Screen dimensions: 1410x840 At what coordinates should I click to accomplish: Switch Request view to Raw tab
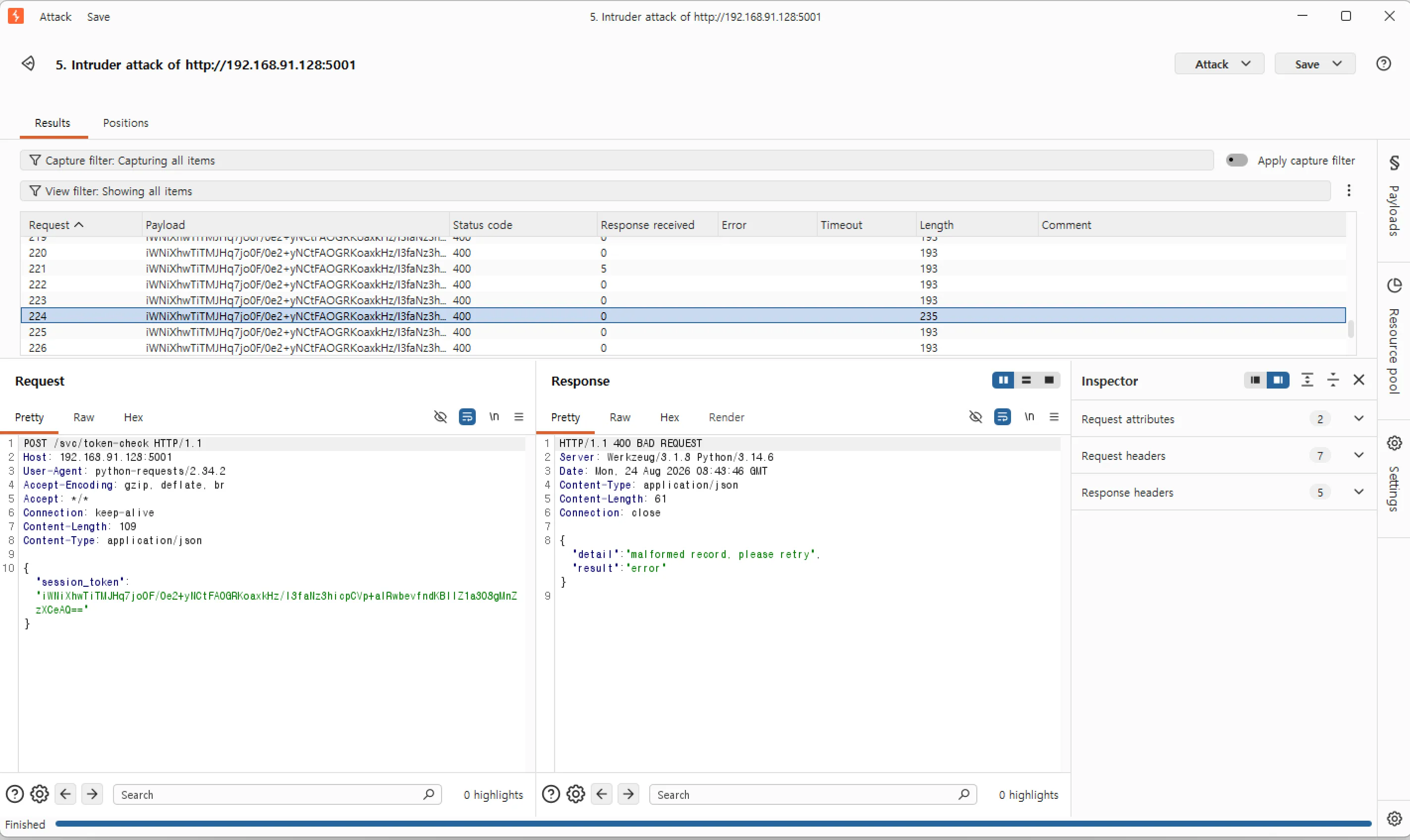click(x=84, y=417)
